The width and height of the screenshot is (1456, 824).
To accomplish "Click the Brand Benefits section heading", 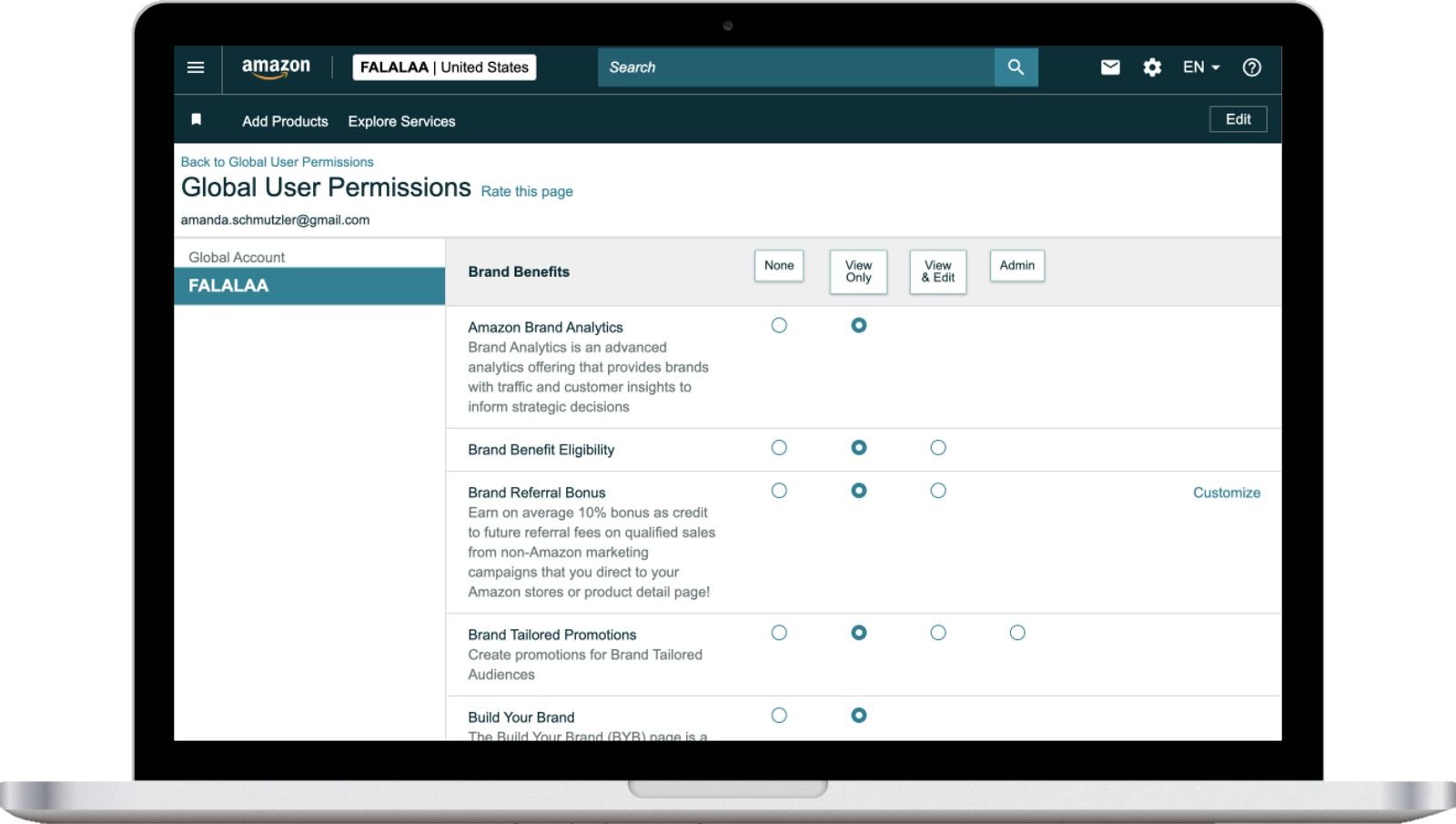I will (x=519, y=271).
